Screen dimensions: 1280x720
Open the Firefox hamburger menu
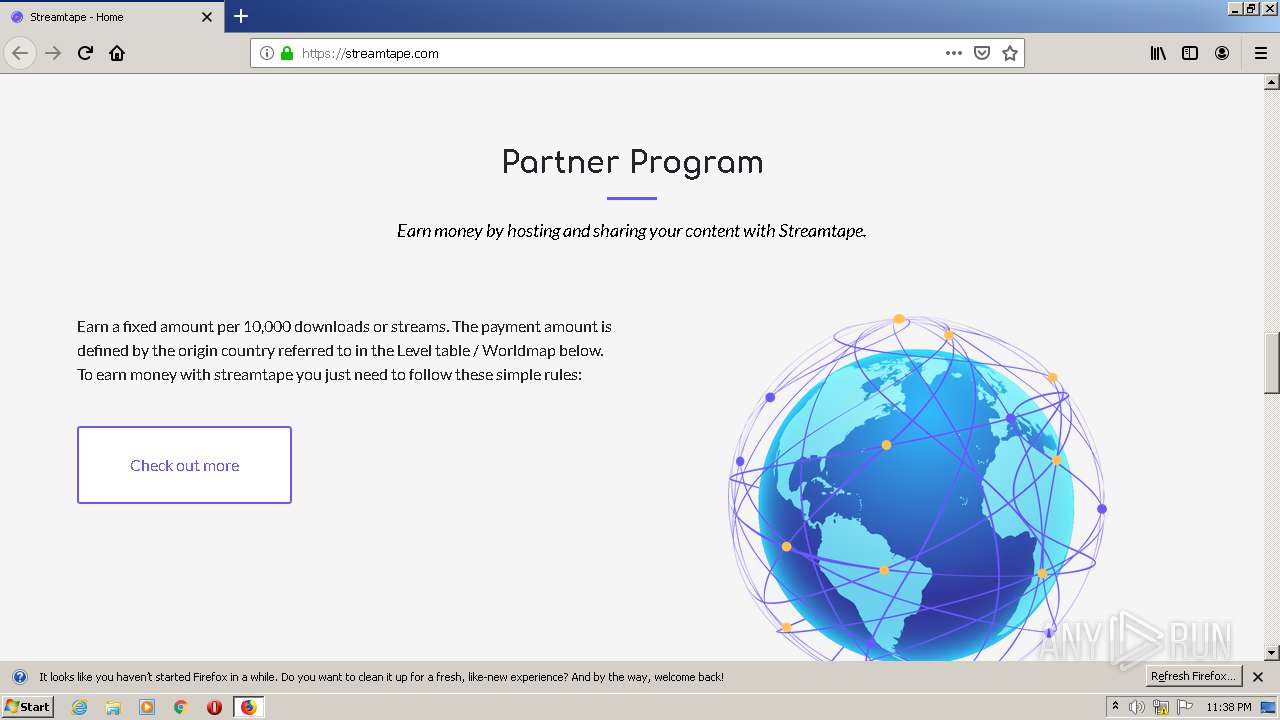(1260, 53)
